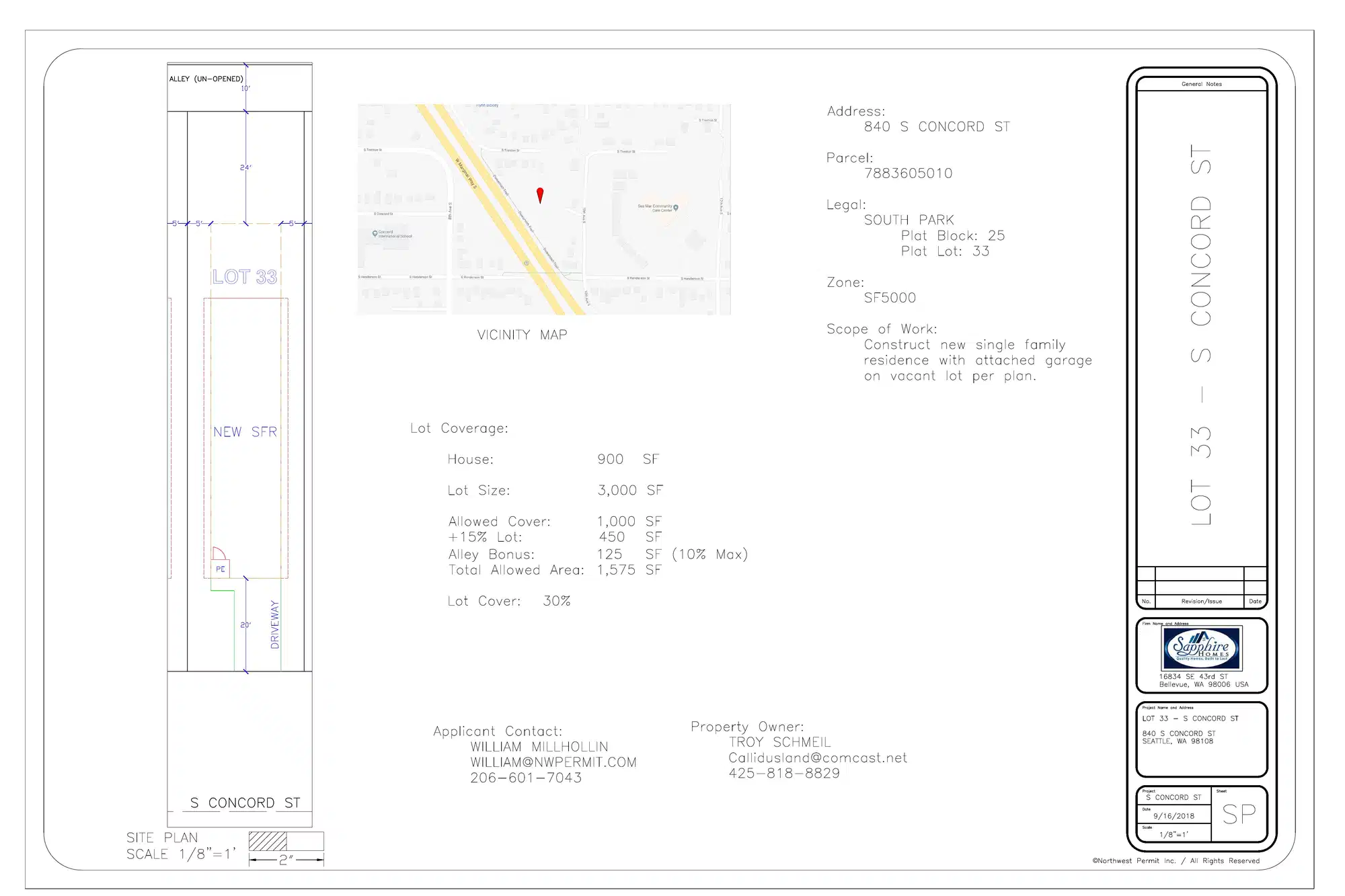Click 'Lot Cover: 30%' line
Image resolution: width=1345 pixels, height=896 pixels.
[509, 601]
